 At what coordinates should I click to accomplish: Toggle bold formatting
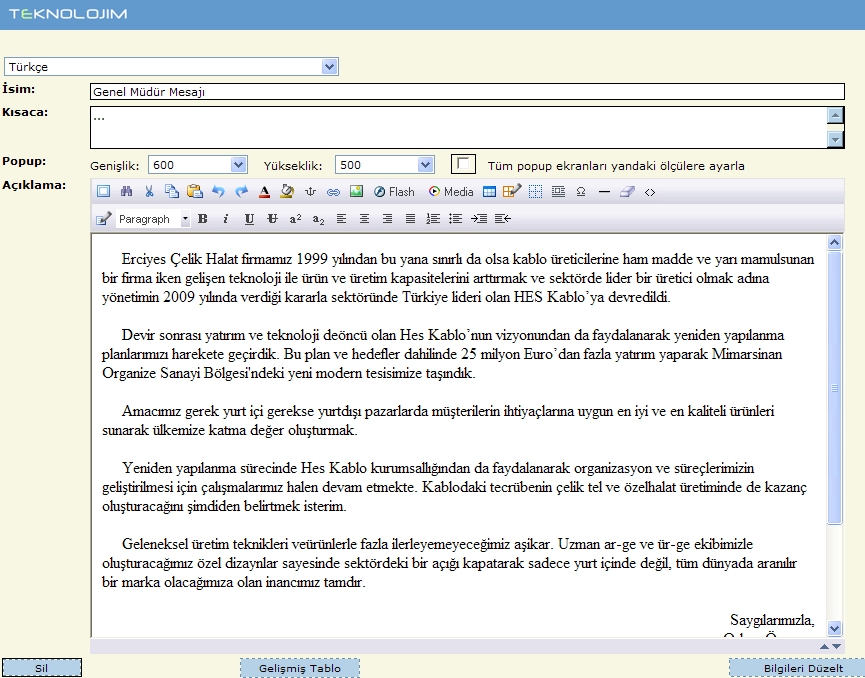(202, 219)
